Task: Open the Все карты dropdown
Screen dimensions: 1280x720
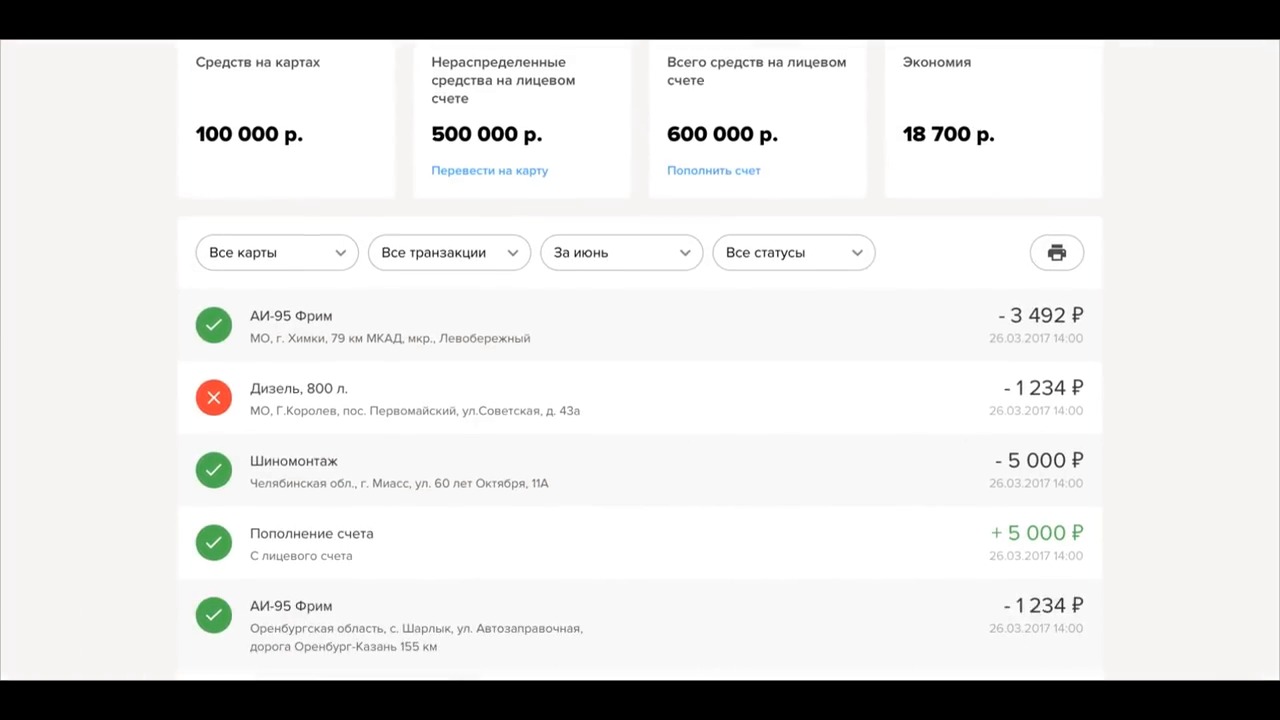Action: click(277, 253)
